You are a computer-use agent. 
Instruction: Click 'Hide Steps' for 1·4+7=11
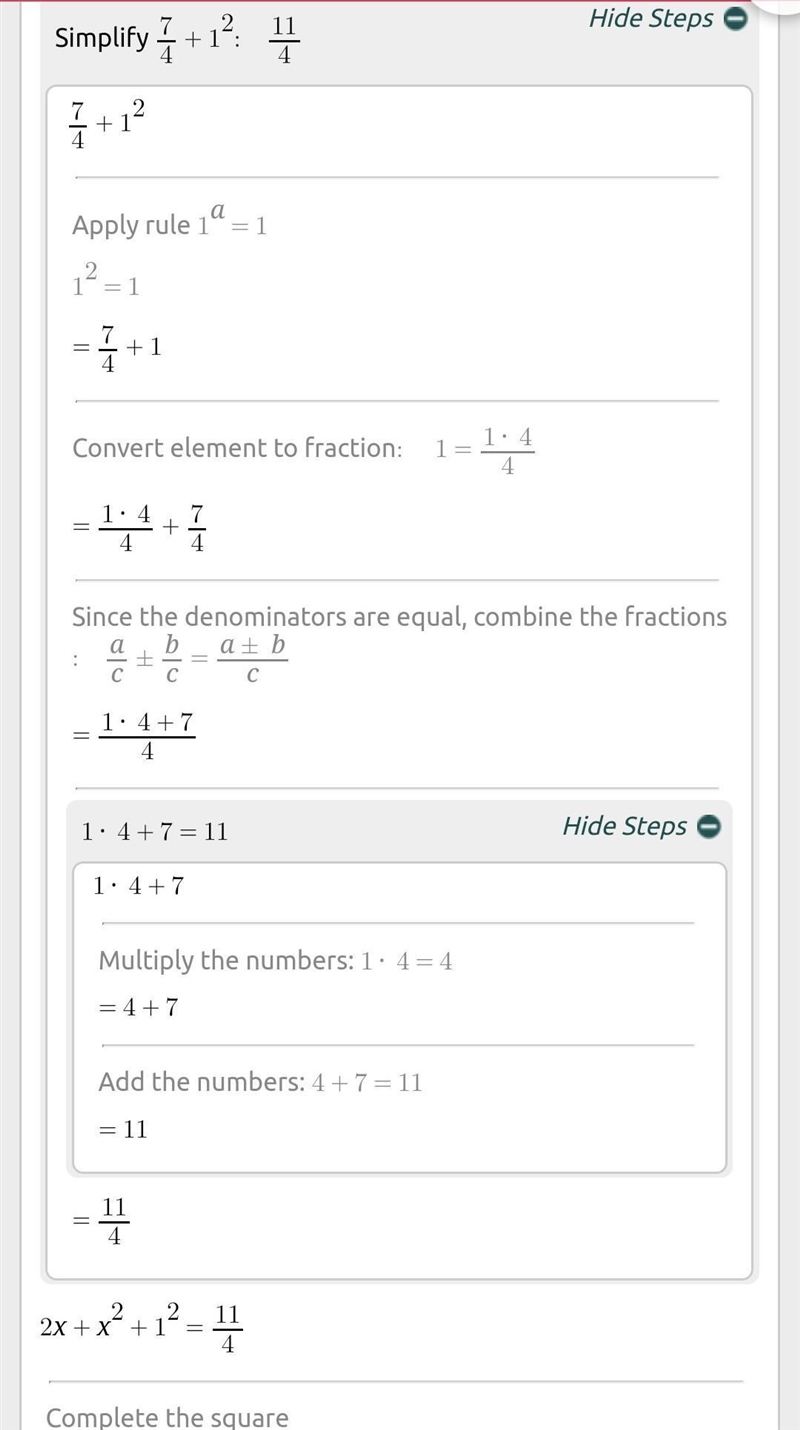click(624, 826)
